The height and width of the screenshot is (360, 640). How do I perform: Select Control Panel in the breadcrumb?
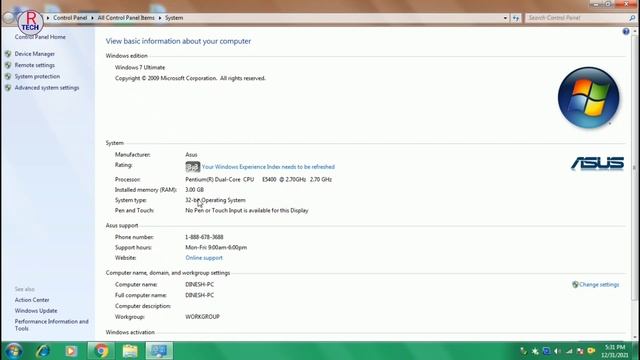(70, 18)
